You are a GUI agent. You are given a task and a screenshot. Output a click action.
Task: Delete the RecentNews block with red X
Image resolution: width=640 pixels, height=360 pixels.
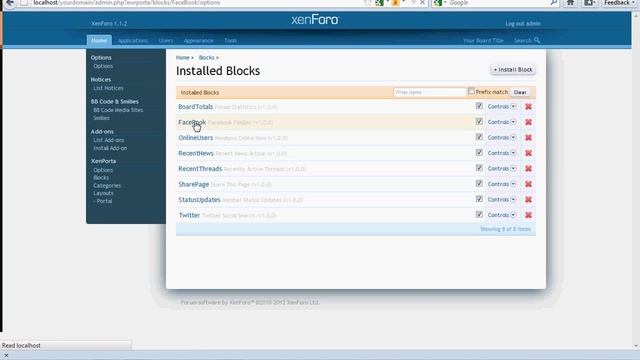click(x=528, y=153)
